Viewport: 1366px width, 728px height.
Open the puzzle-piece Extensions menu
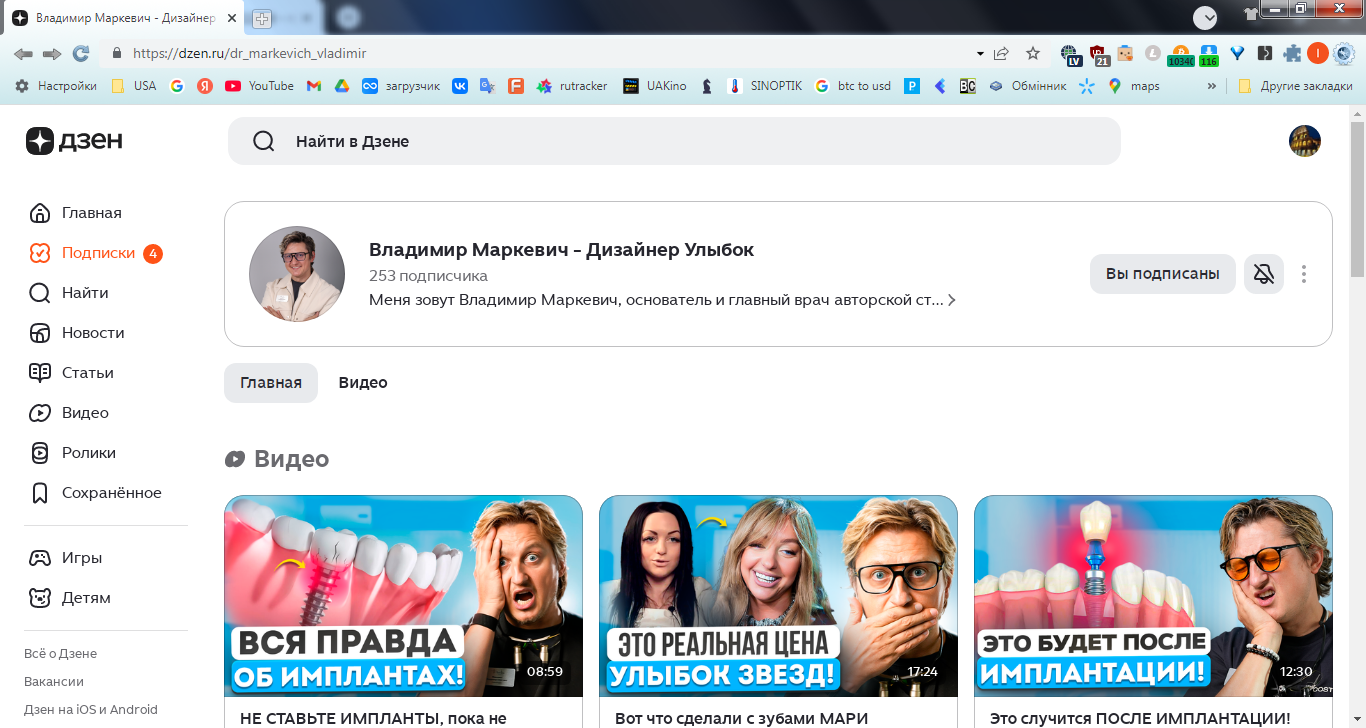pos(1292,53)
